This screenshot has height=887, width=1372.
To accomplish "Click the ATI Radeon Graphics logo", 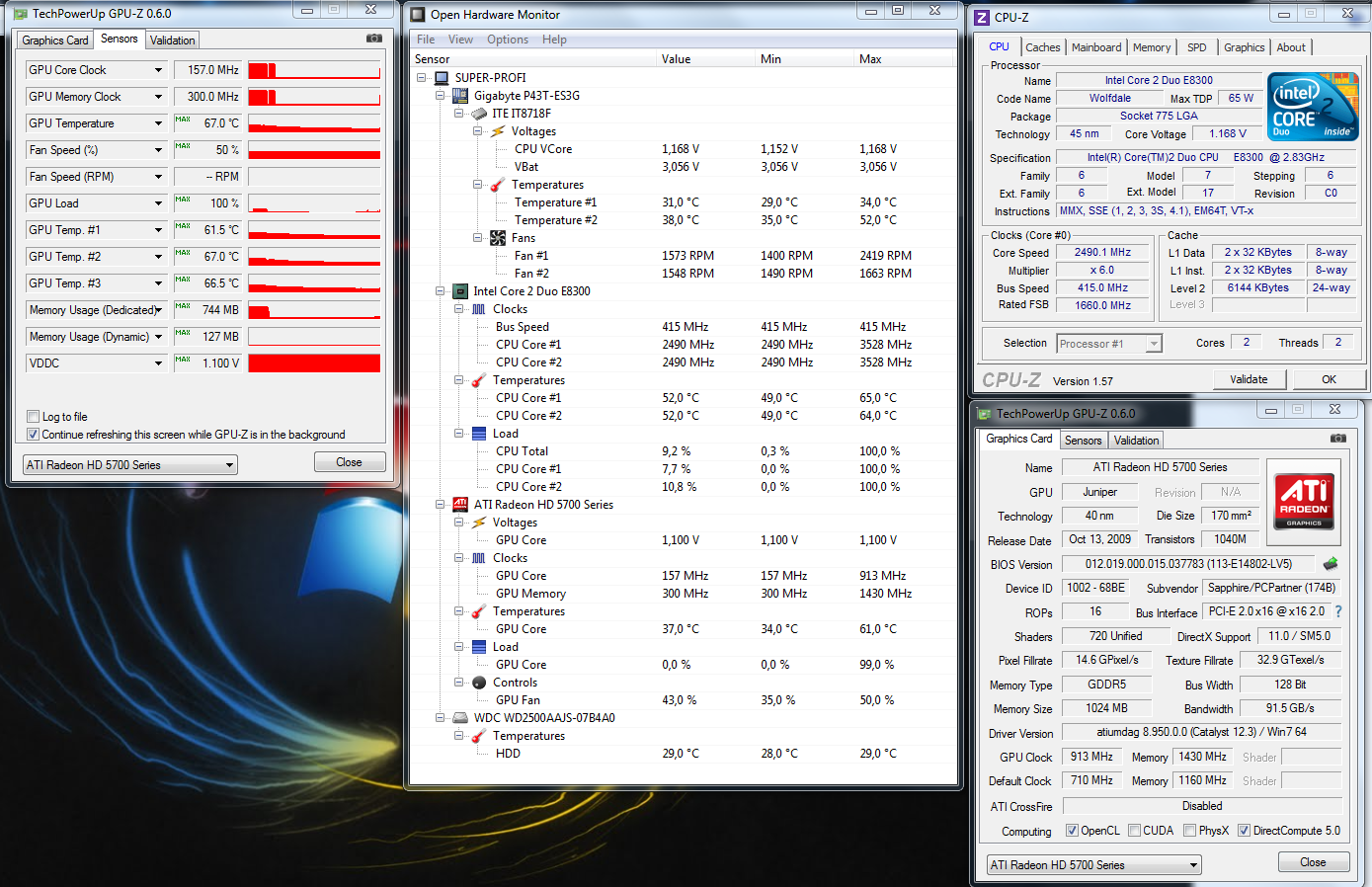I will tap(1304, 501).
